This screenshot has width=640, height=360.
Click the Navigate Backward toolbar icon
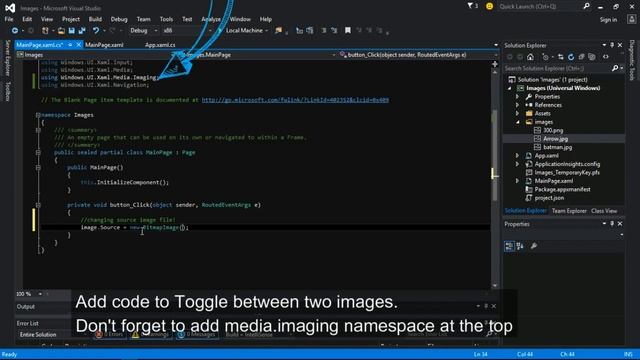[x=14, y=31]
